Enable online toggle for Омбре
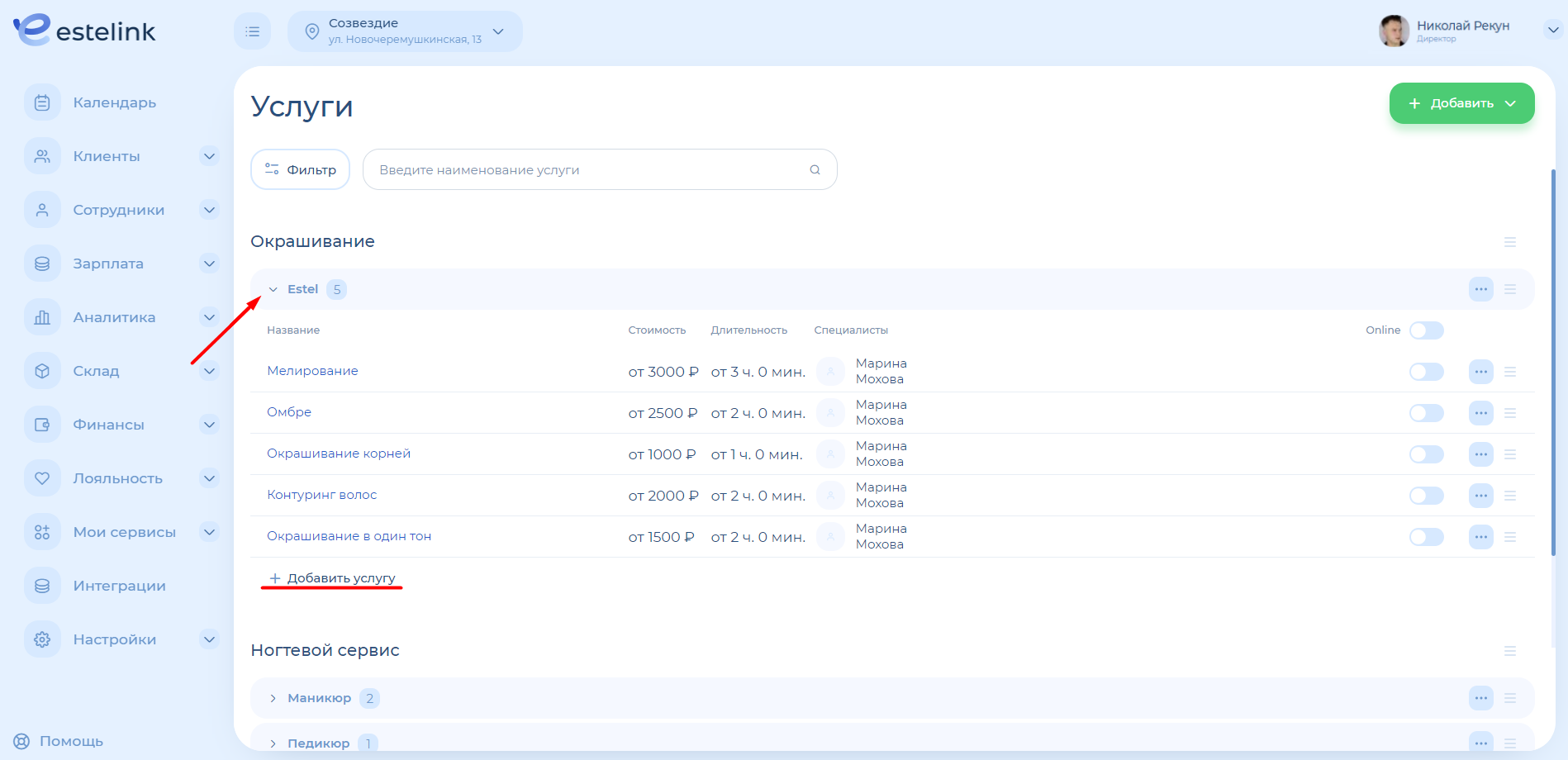The image size is (1568, 760). point(1426,413)
